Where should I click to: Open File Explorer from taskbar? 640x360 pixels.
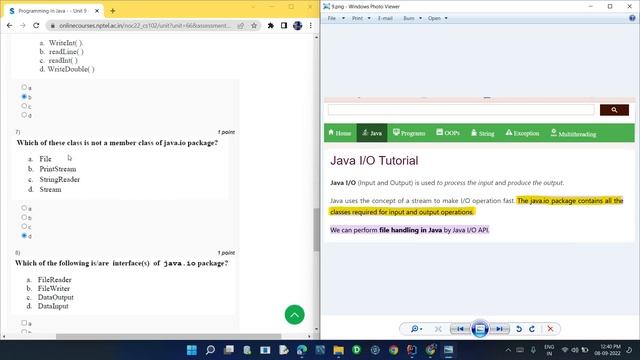tap(338, 350)
